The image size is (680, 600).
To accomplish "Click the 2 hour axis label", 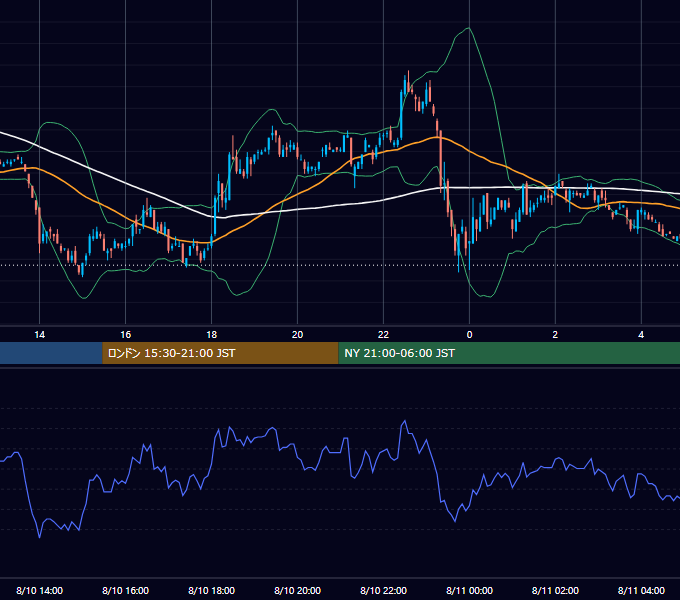I will coord(555,335).
